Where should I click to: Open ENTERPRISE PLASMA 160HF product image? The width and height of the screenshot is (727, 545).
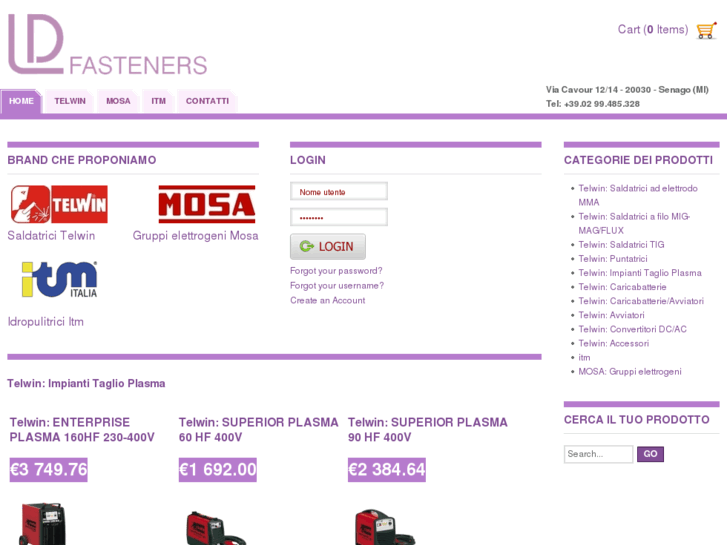43,524
